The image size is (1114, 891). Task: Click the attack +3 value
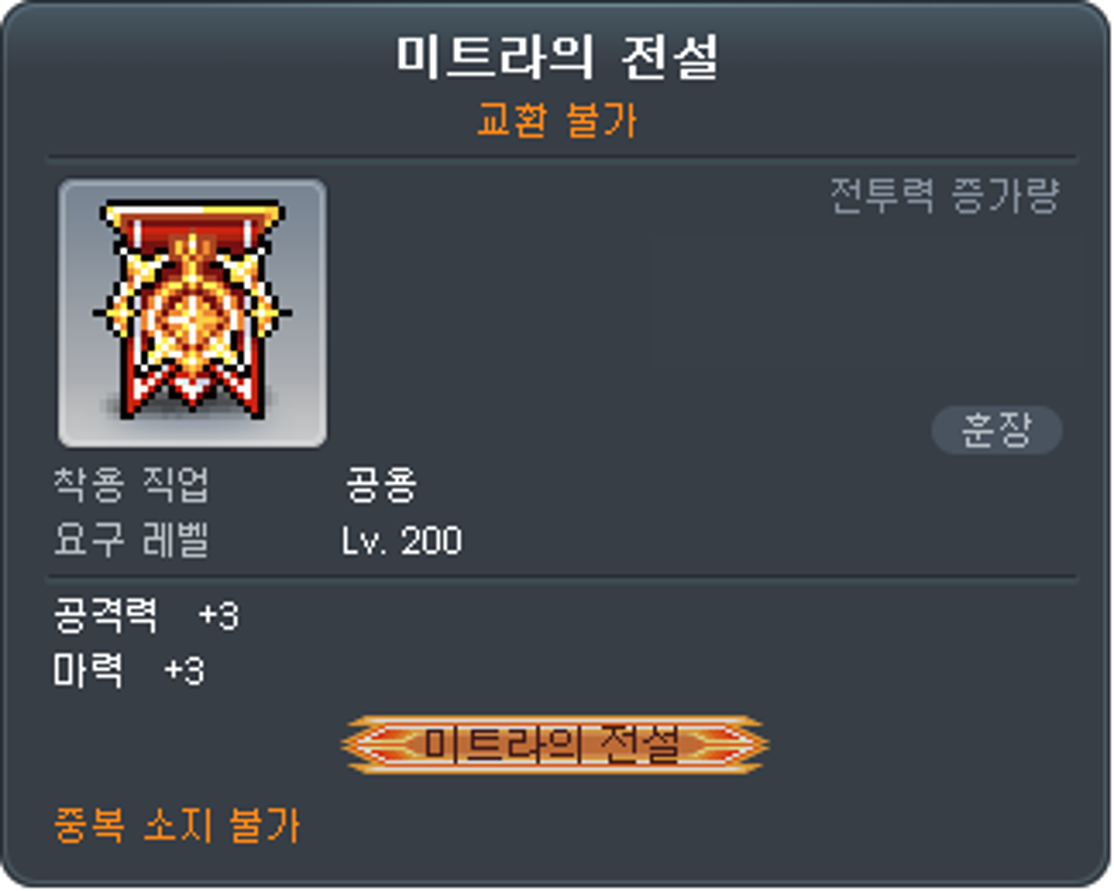219,616
